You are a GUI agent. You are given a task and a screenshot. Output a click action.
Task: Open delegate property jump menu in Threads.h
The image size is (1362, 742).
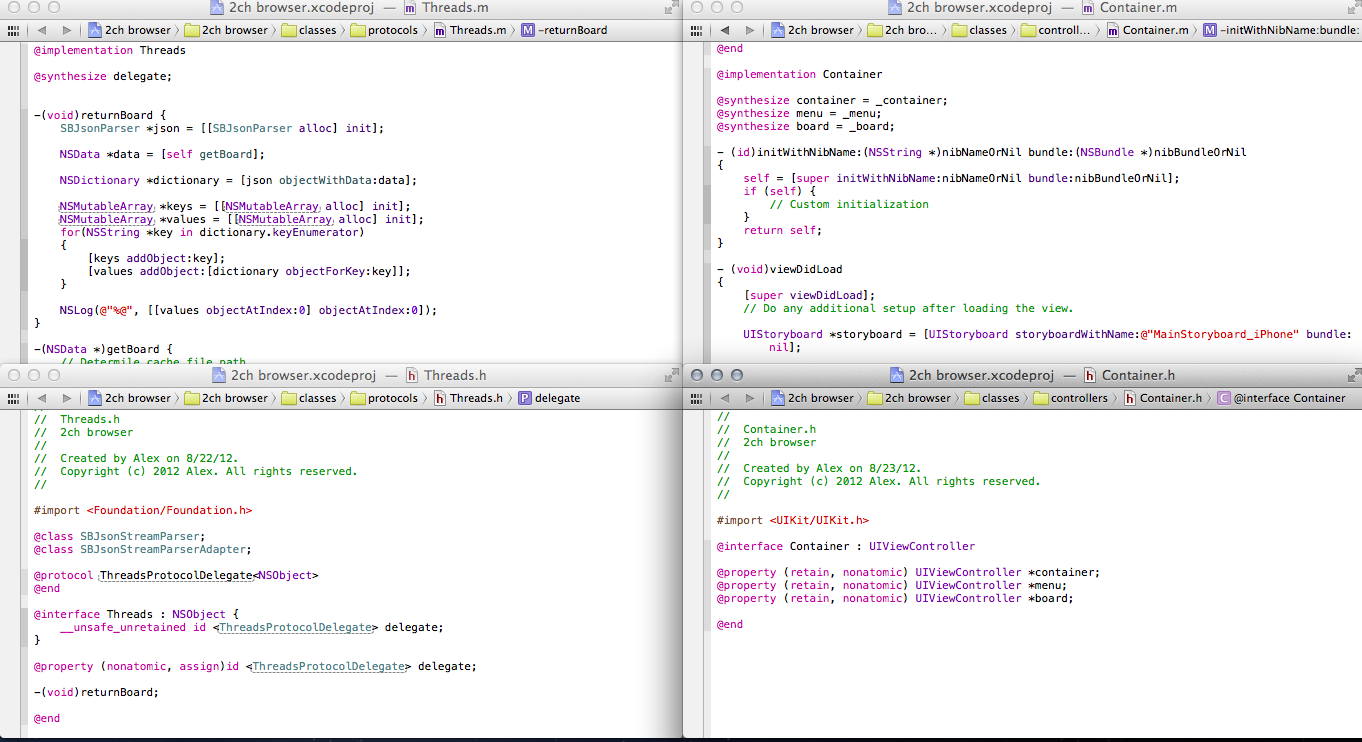549,398
